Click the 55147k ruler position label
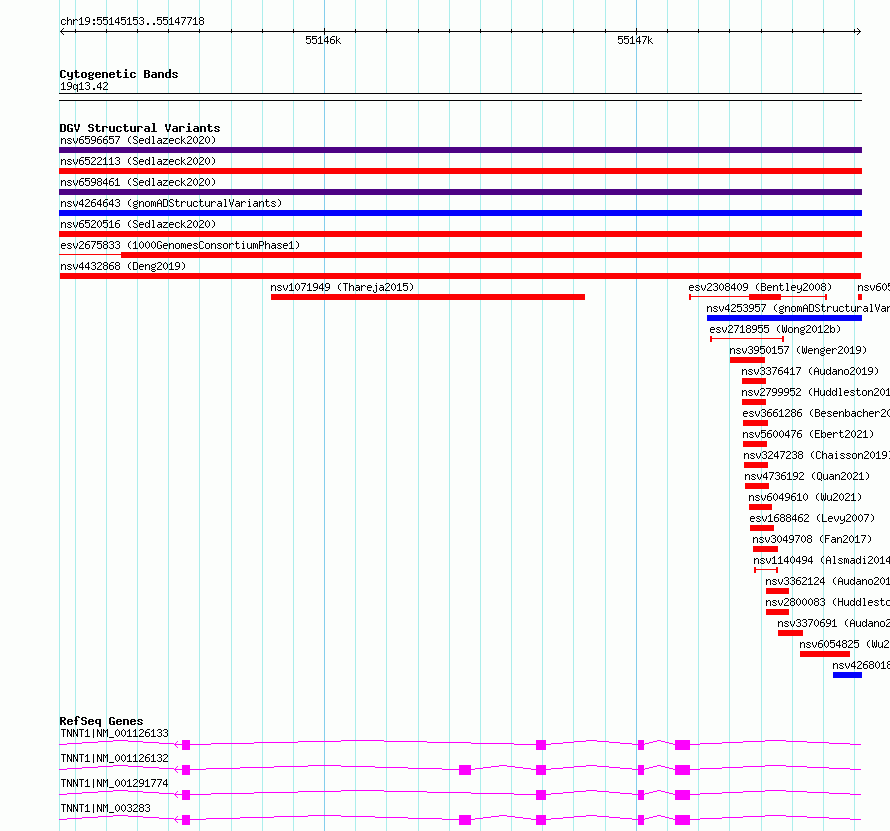 tap(635, 40)
